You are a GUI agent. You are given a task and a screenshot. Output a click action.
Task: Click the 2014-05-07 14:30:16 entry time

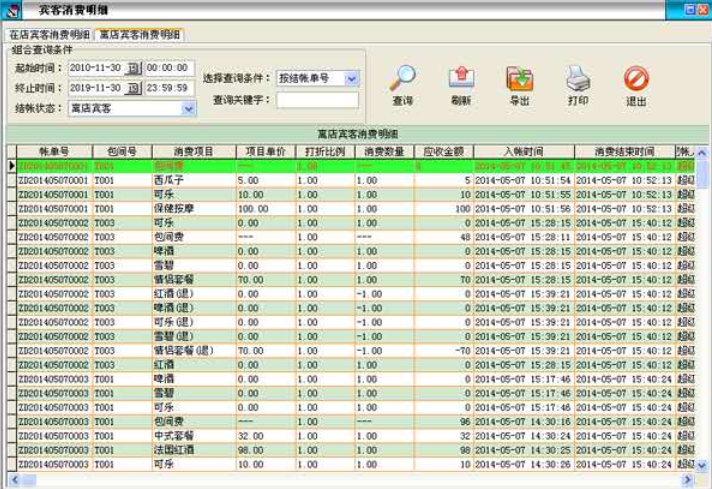524,422
